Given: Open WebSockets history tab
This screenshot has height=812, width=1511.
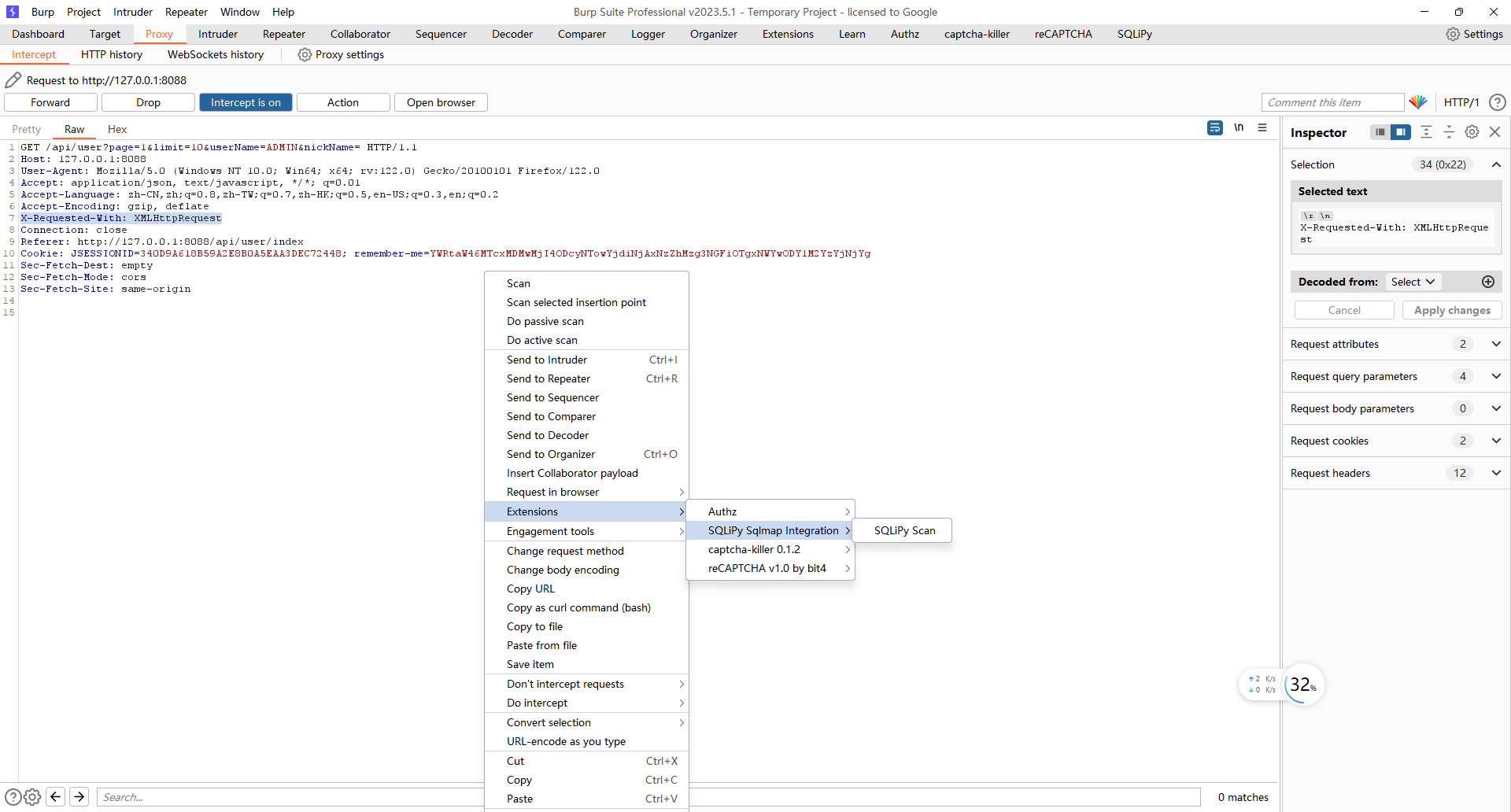Looking at the screenshot, I should (x=216, y=54).
